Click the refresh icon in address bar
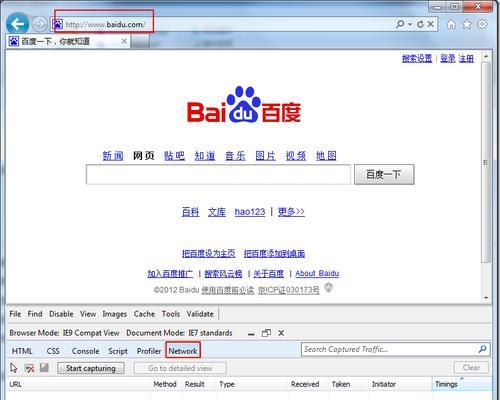500x400 pixels. [x=420, y=24]
